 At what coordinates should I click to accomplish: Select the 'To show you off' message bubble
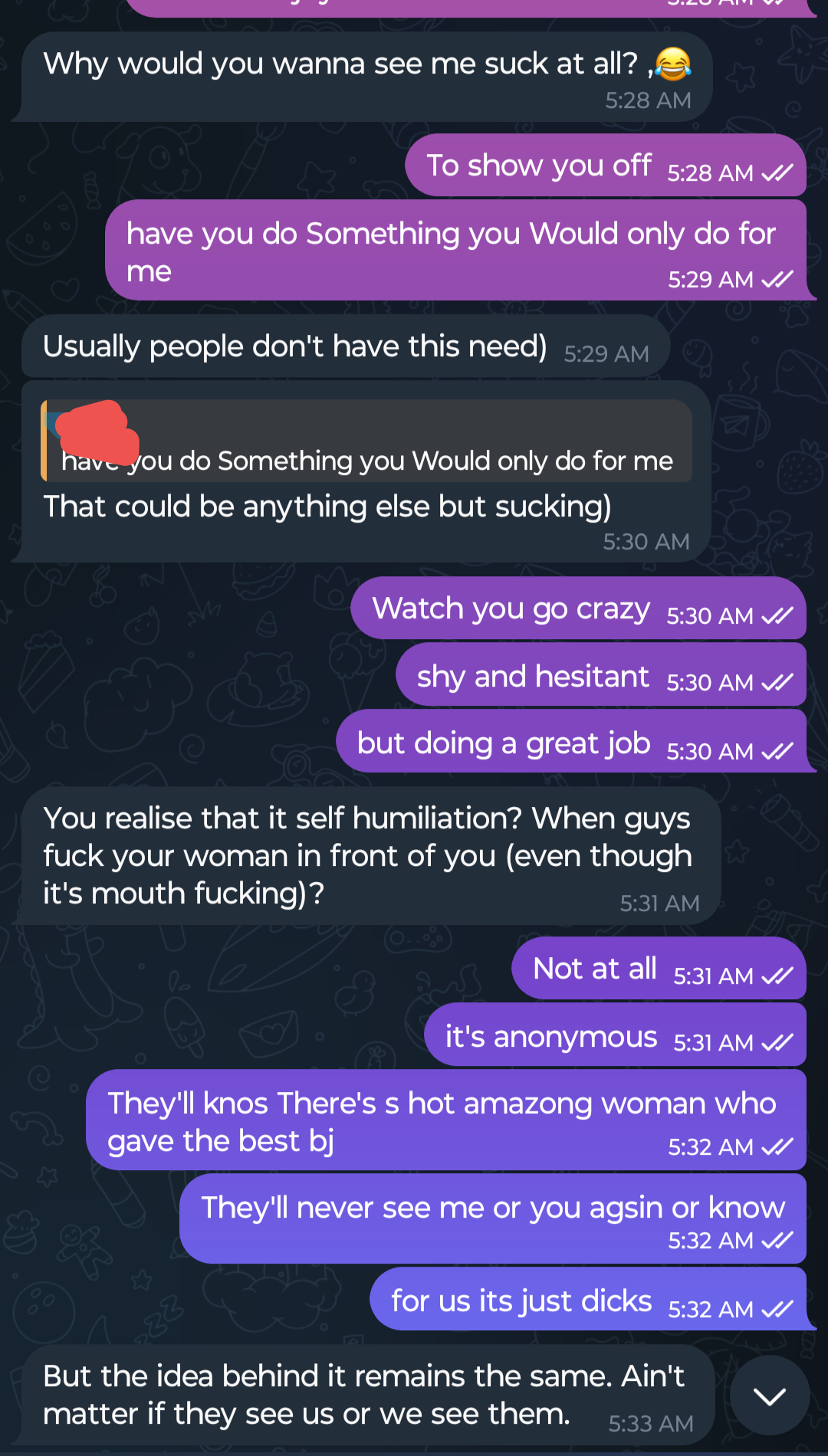coord(606,166)
